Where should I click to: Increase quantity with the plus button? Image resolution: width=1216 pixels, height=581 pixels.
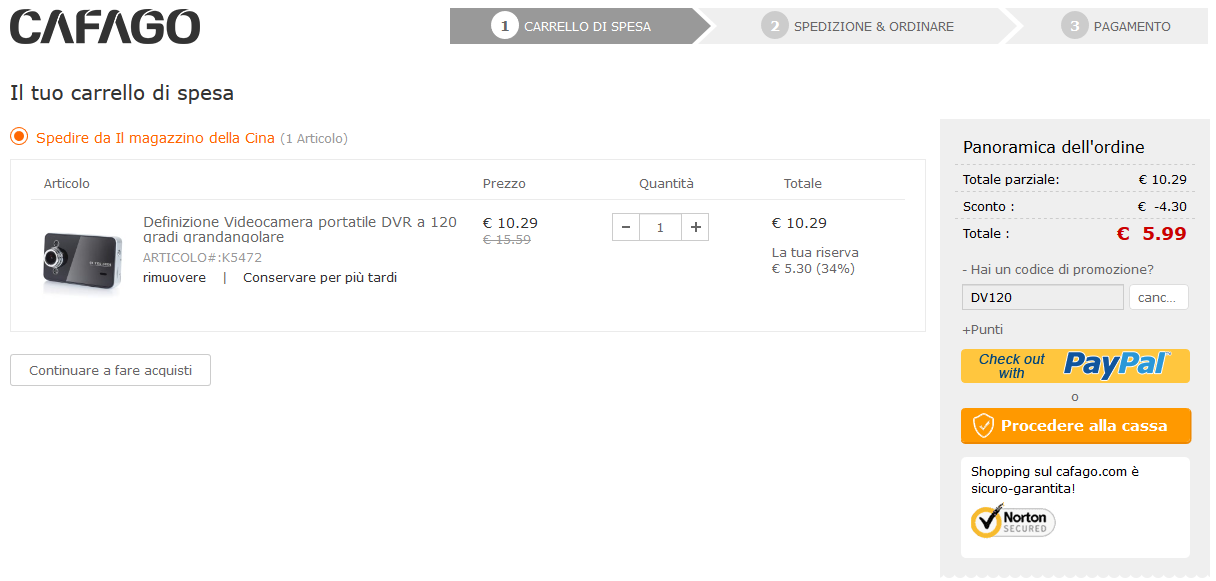pyautogui.click(x=696, y=227)
